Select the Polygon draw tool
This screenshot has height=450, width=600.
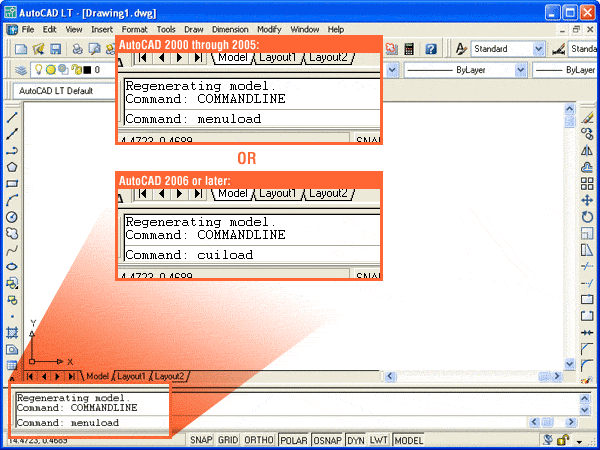(x=12, y=167)
